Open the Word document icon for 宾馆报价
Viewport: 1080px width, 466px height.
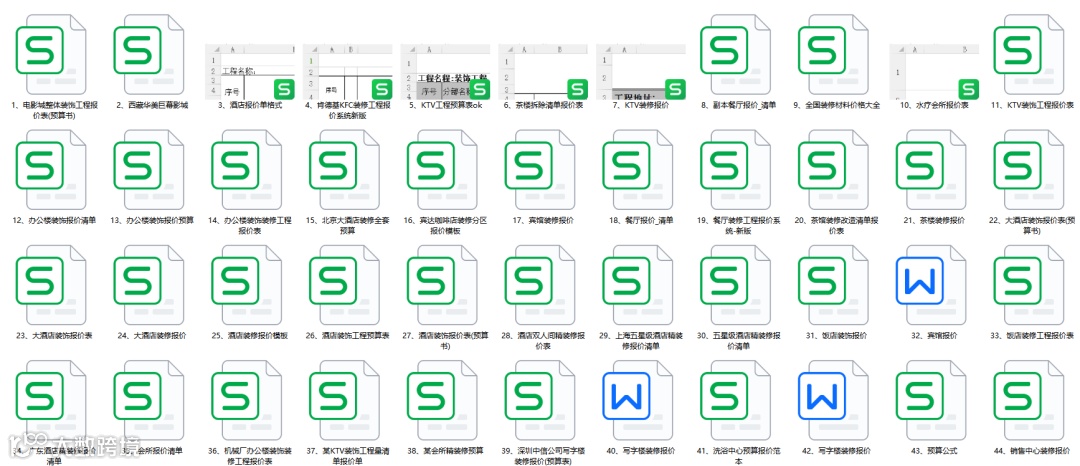coord(932,286)
